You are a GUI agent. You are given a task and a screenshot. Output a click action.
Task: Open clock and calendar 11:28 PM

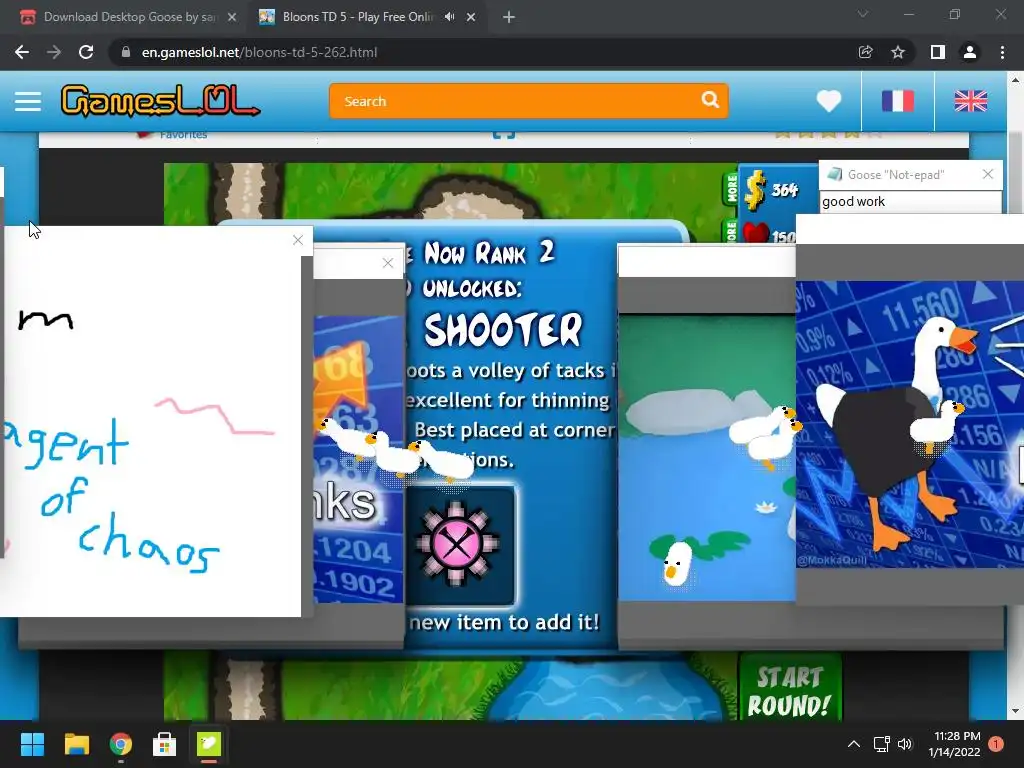point(954,744)
